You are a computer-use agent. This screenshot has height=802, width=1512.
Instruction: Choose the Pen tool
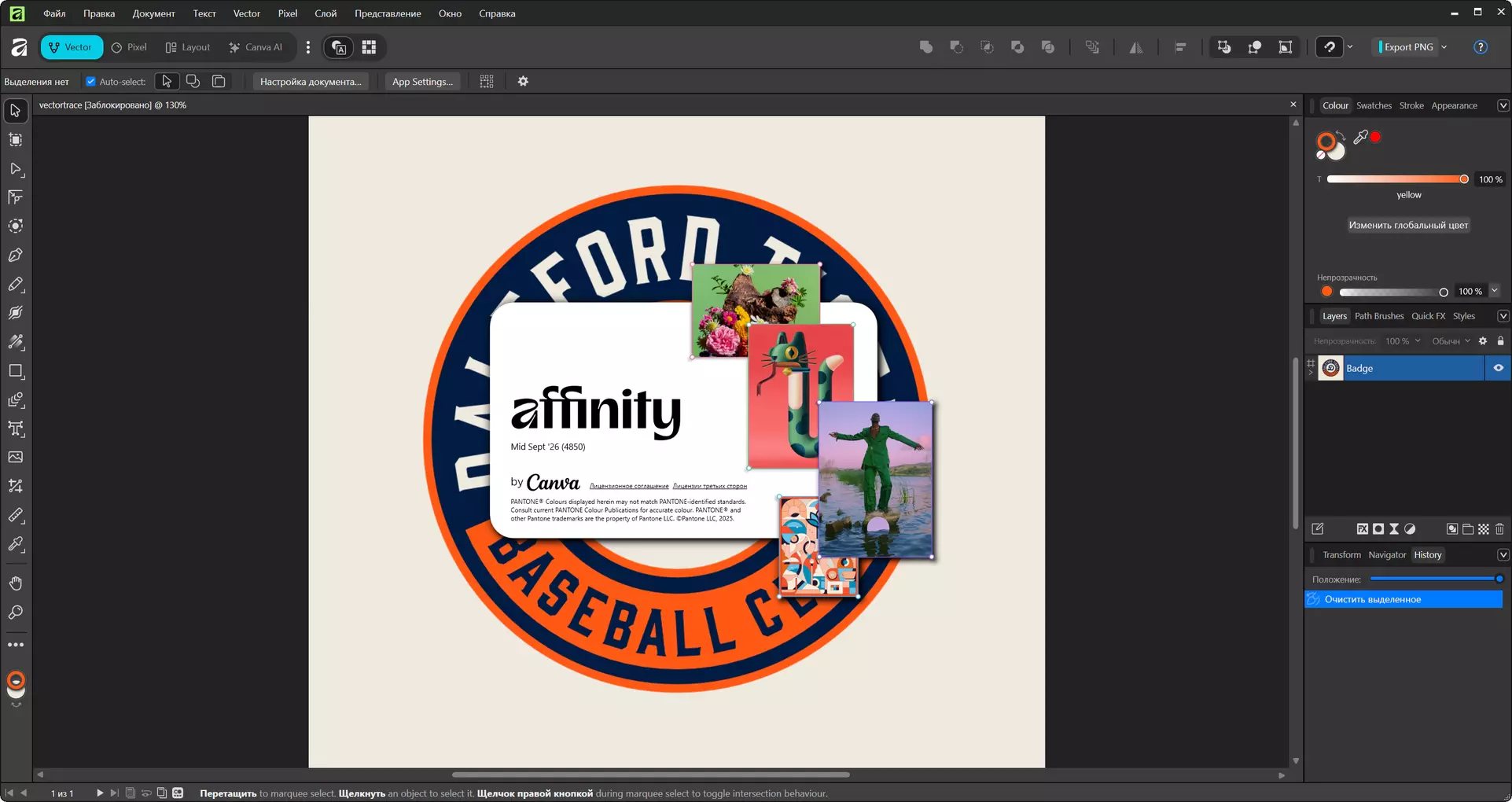click(16, 256)
